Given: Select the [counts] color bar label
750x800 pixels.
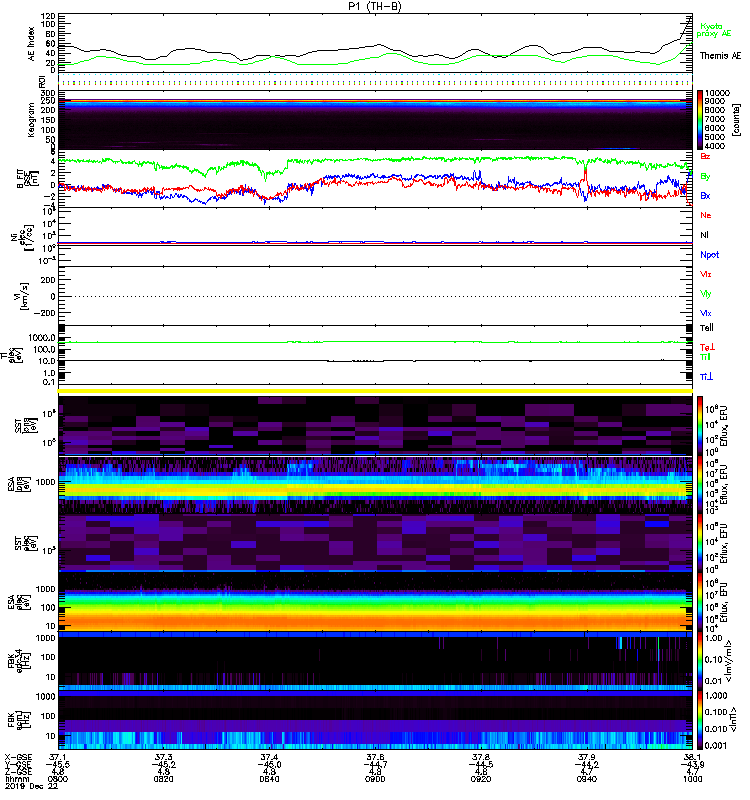Looking at the screenshot, I should [736, 120].
